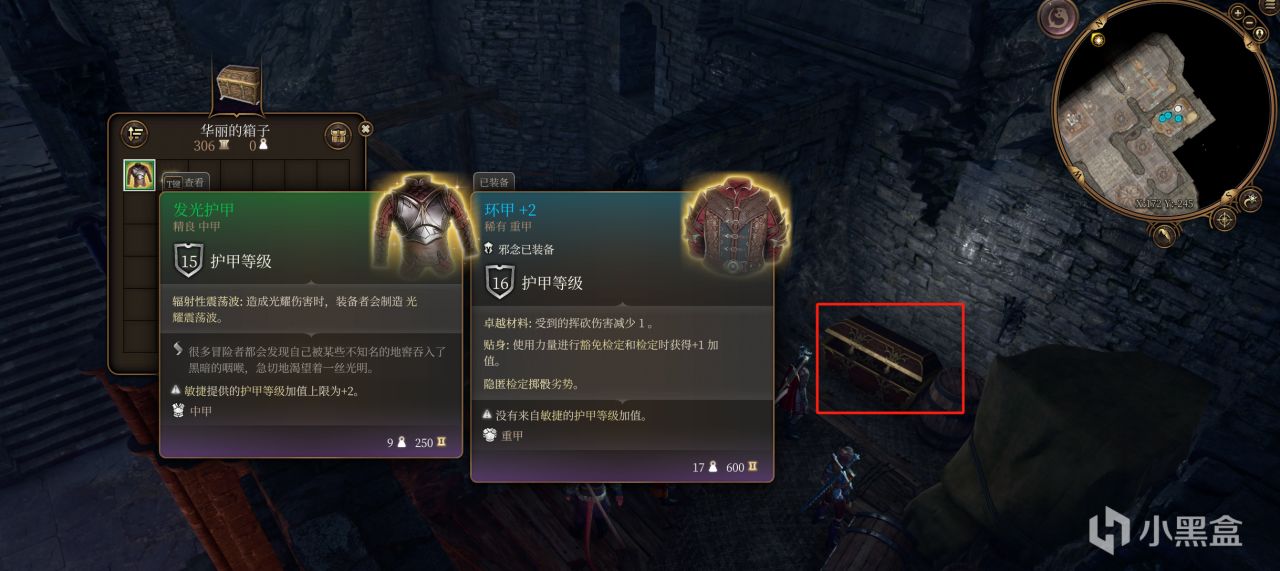Click the 已装备 equipped tab label
This screenshot has height=571, width=1280.
pos(494,182)
